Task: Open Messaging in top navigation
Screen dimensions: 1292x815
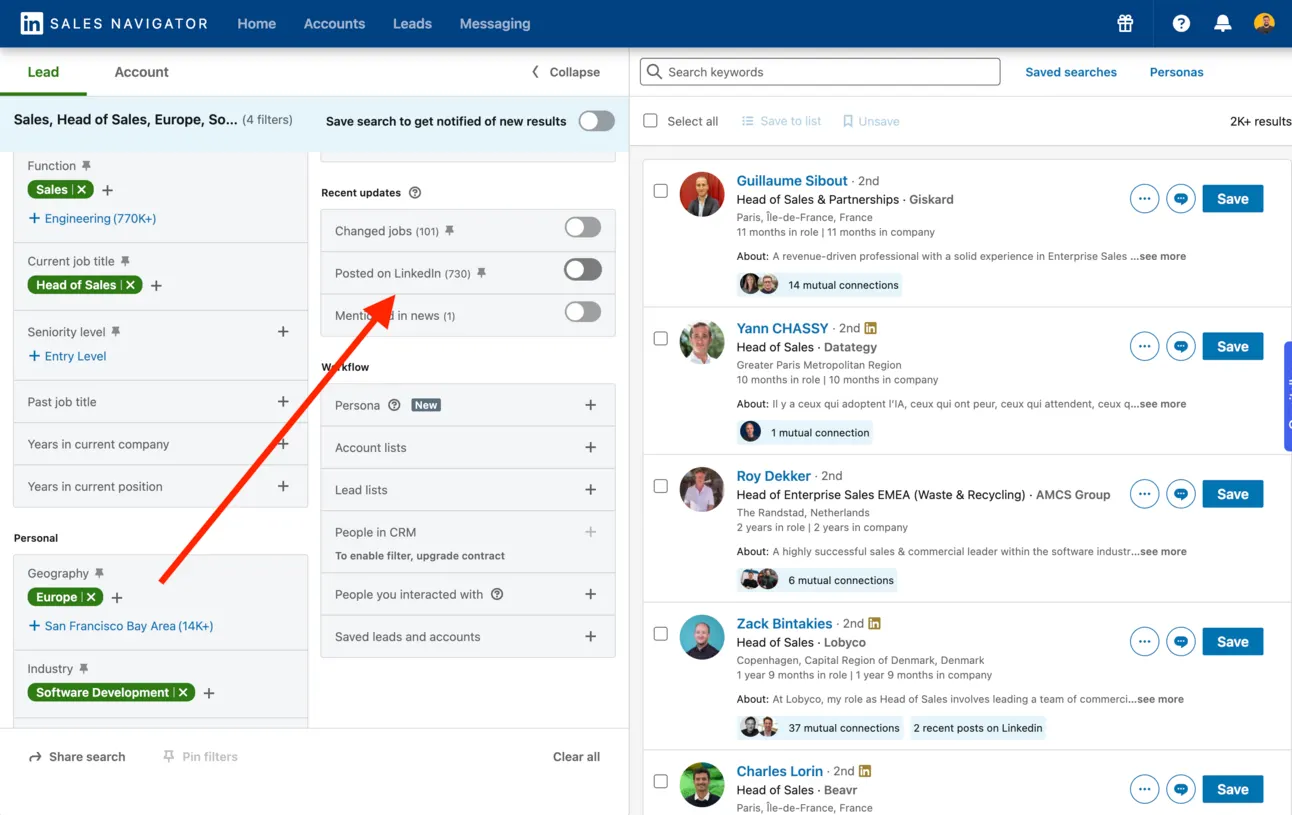Action: 495,23
